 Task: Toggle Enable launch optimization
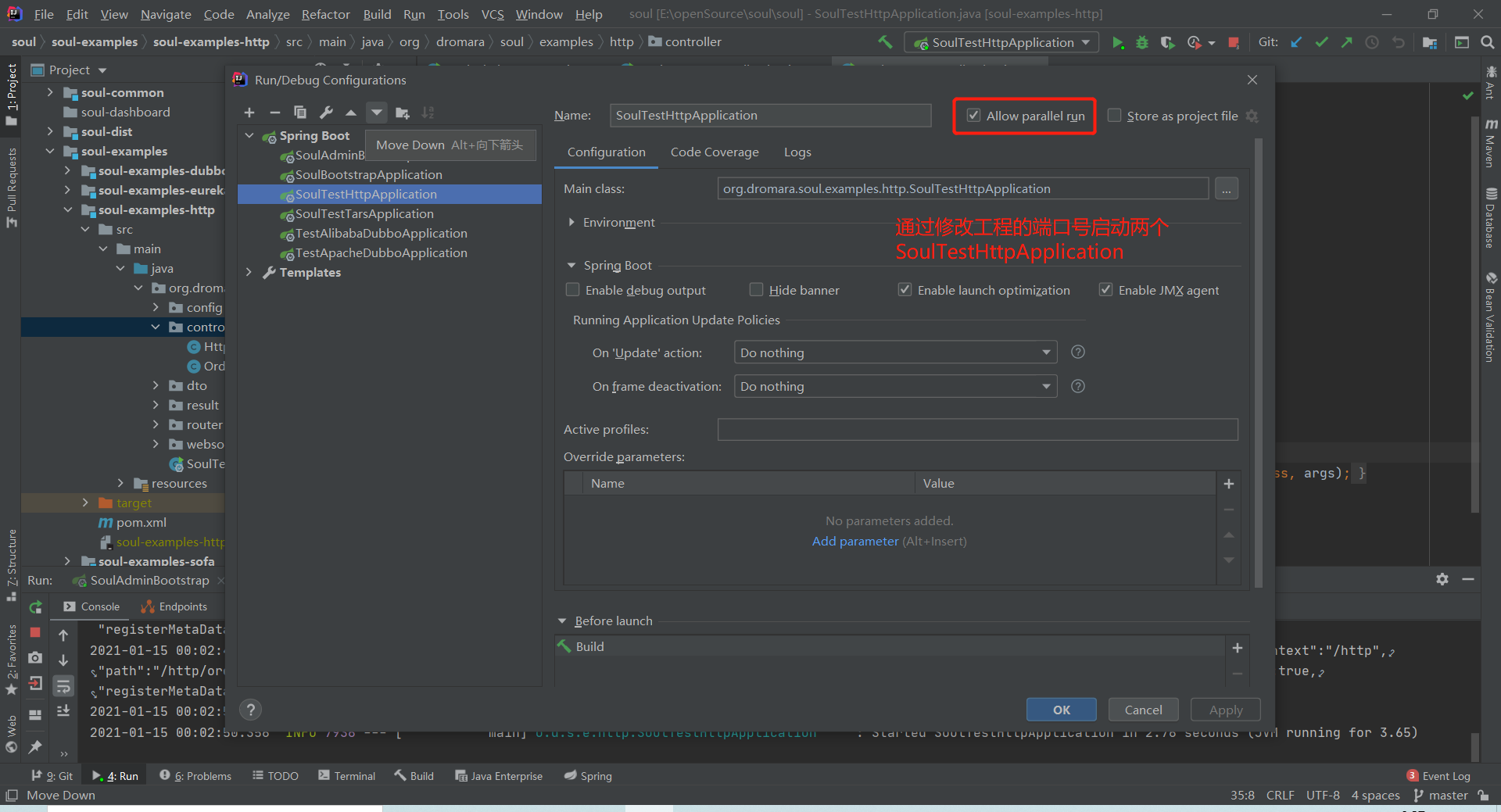coord(905,290)
